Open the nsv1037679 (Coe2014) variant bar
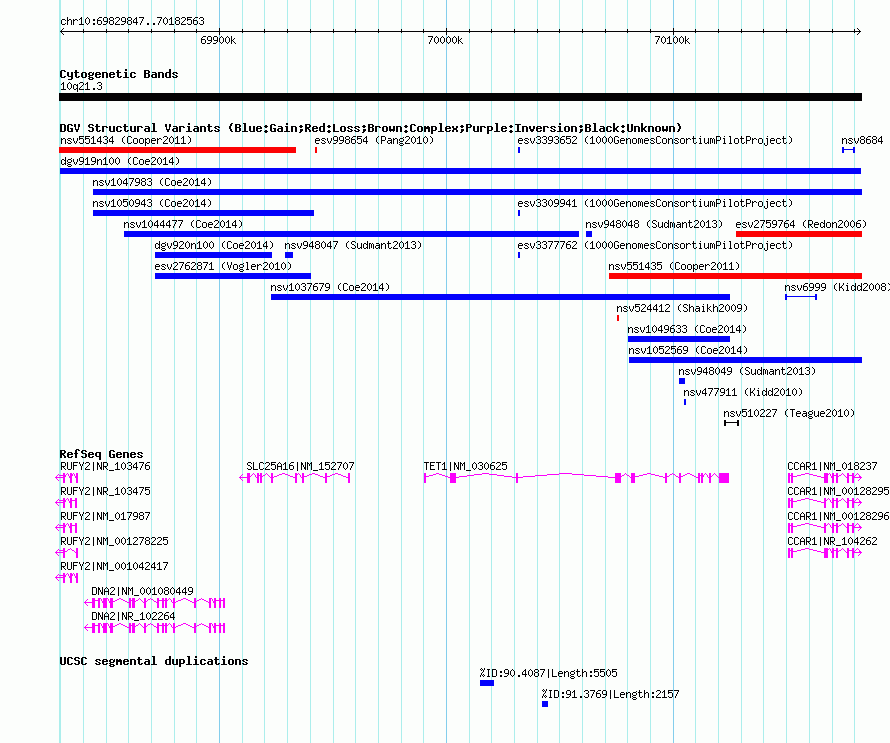 tap(500, 297)
